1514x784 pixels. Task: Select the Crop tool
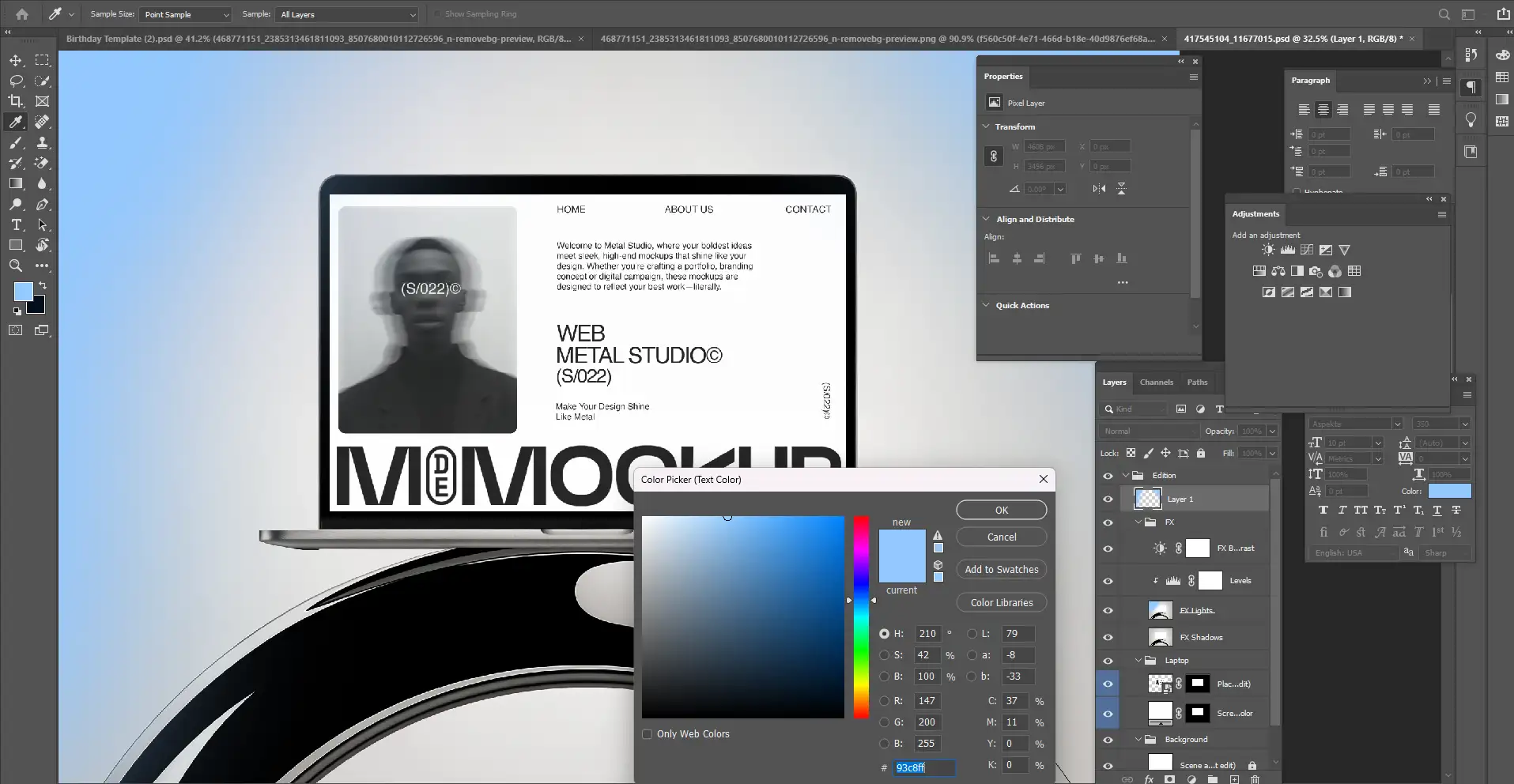16,101
